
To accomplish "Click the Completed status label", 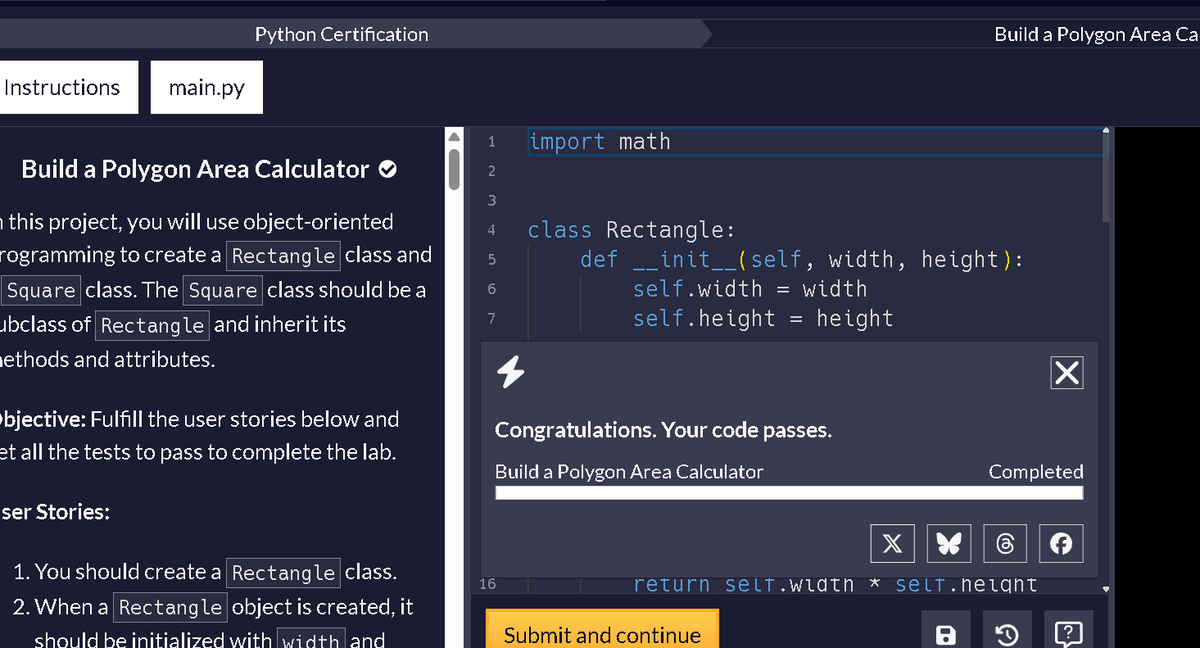I will pos(1036,471).
